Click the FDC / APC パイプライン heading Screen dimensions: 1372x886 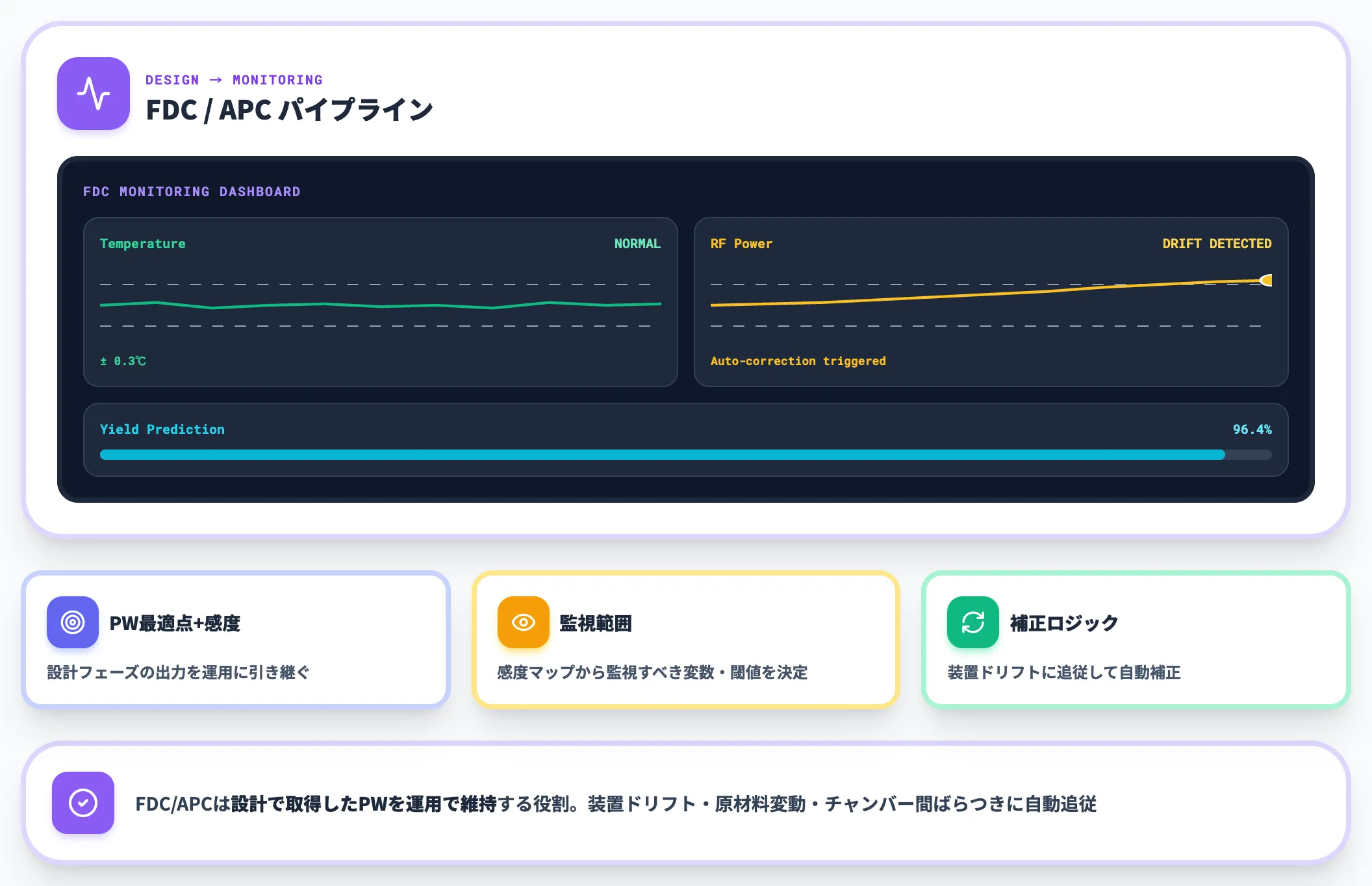pos(289,110)
